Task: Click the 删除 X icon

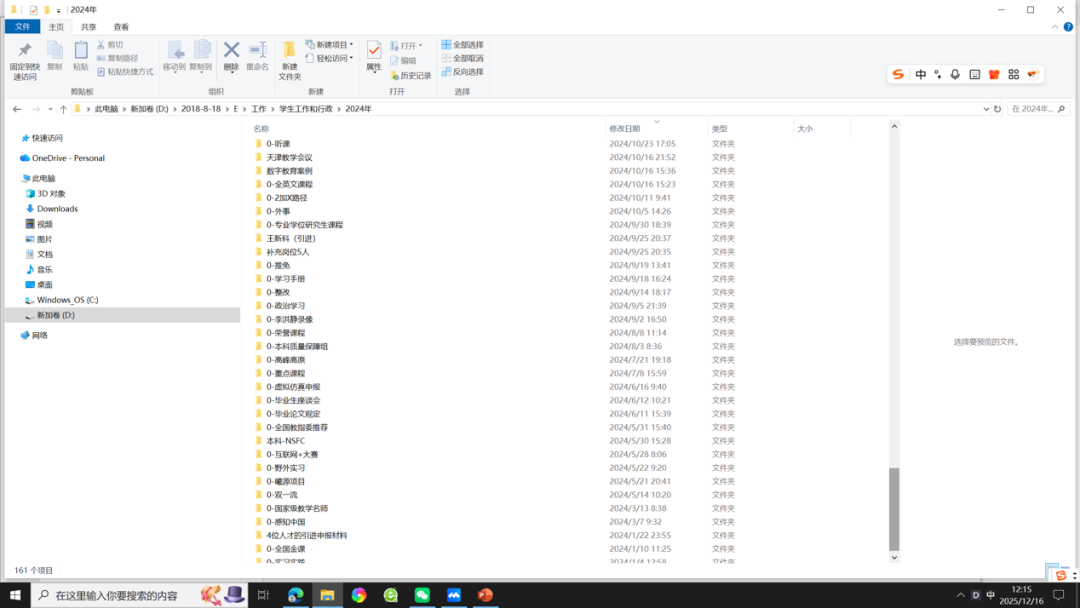Action: point(231,50)
